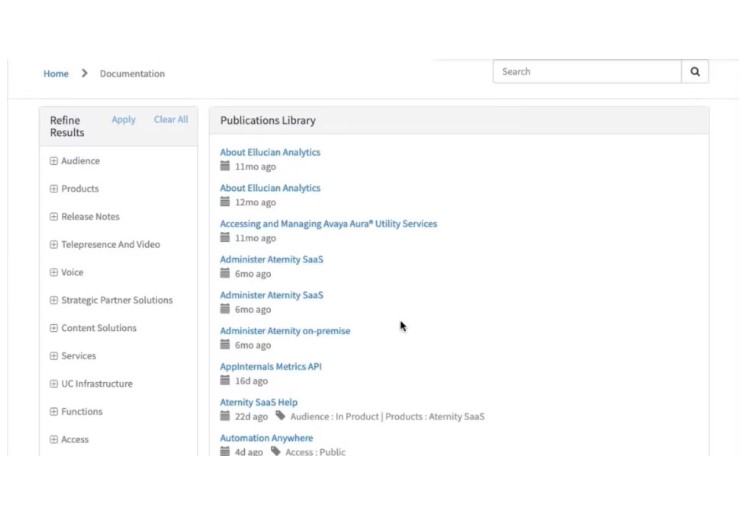Expand the UC Infrastructure filter
746x528 pixels.
point(54,384)
